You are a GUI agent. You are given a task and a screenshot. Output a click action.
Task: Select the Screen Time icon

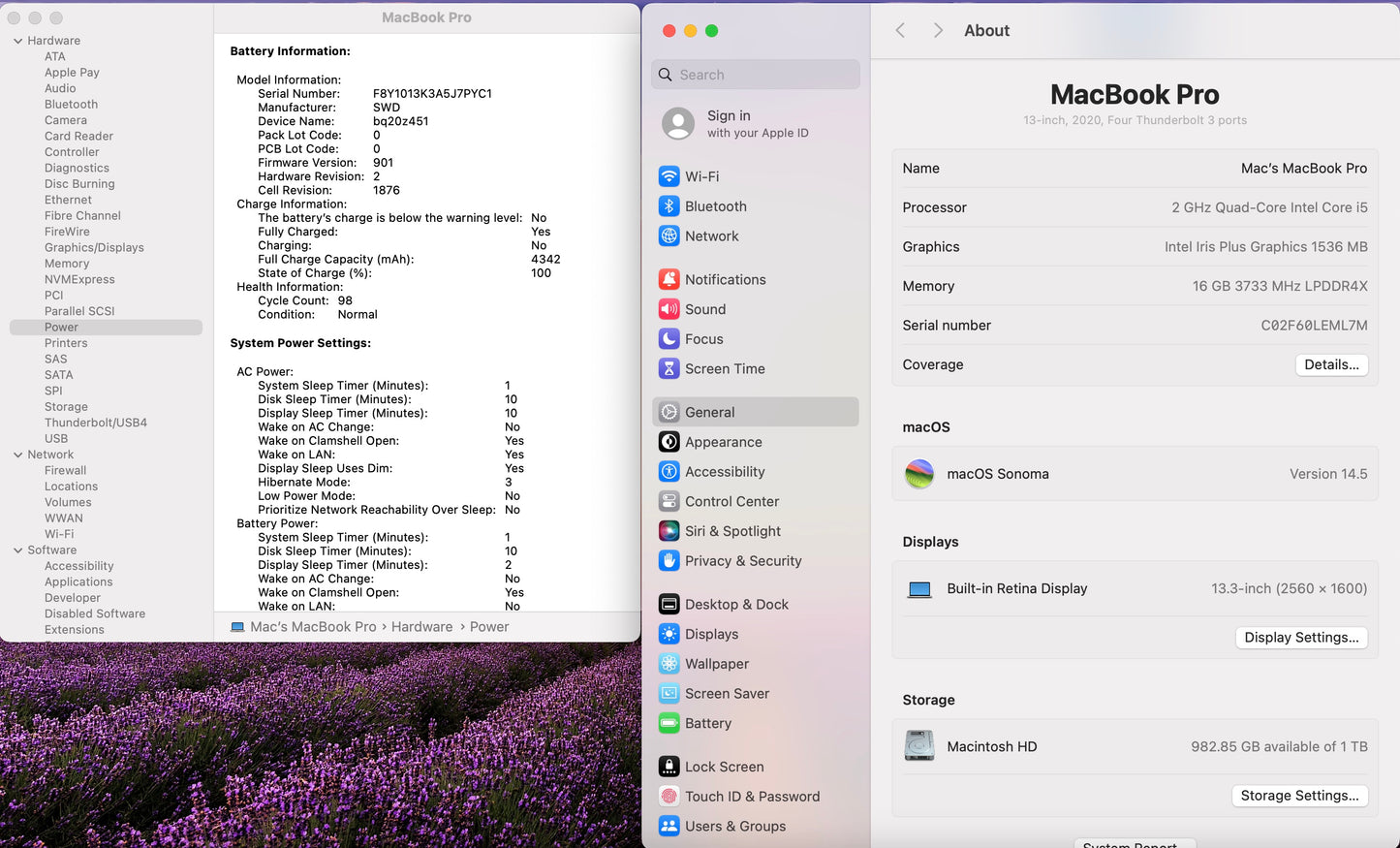(669, 368)
